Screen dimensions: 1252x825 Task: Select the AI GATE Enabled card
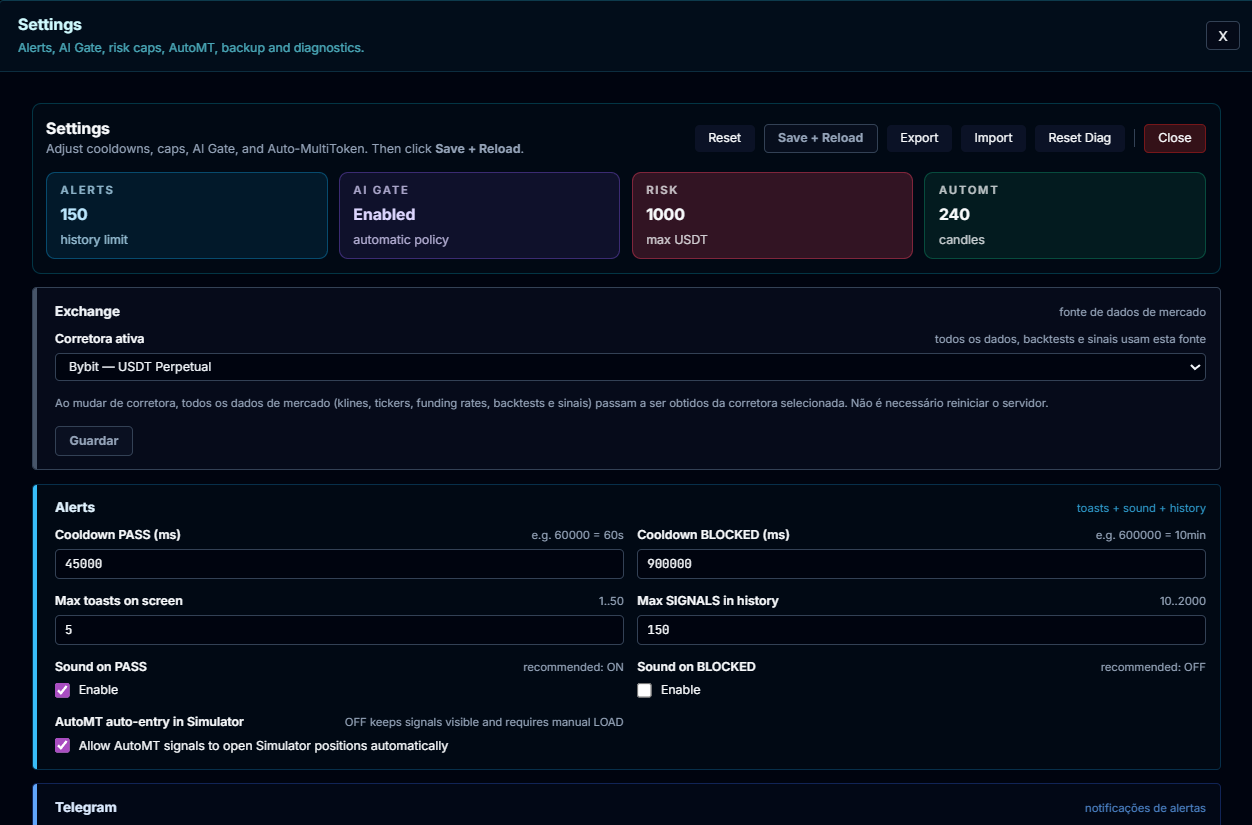pyautogui.click(x=479, y=215)
